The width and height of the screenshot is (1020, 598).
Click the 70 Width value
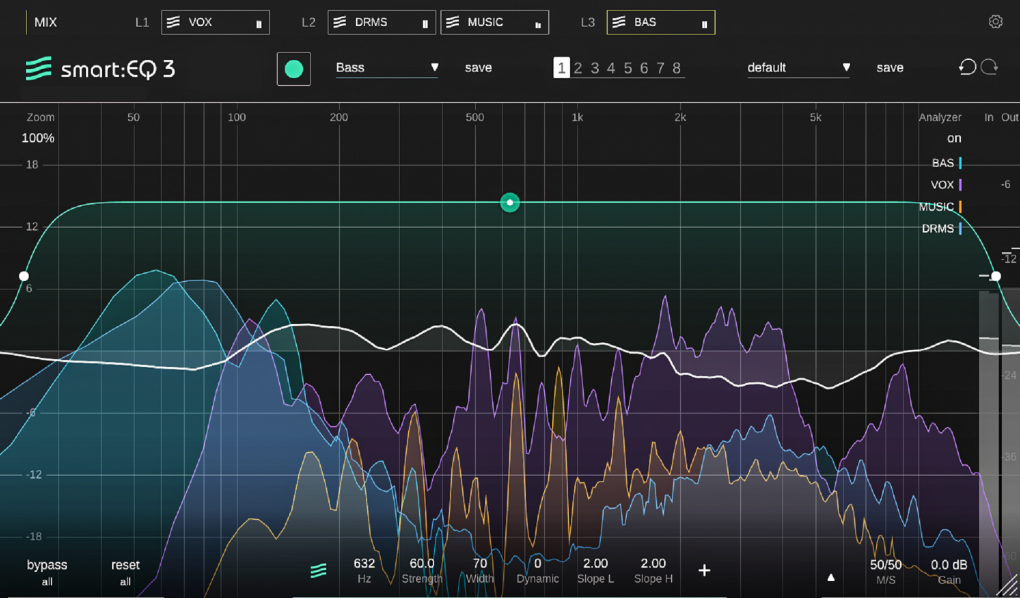480,564
